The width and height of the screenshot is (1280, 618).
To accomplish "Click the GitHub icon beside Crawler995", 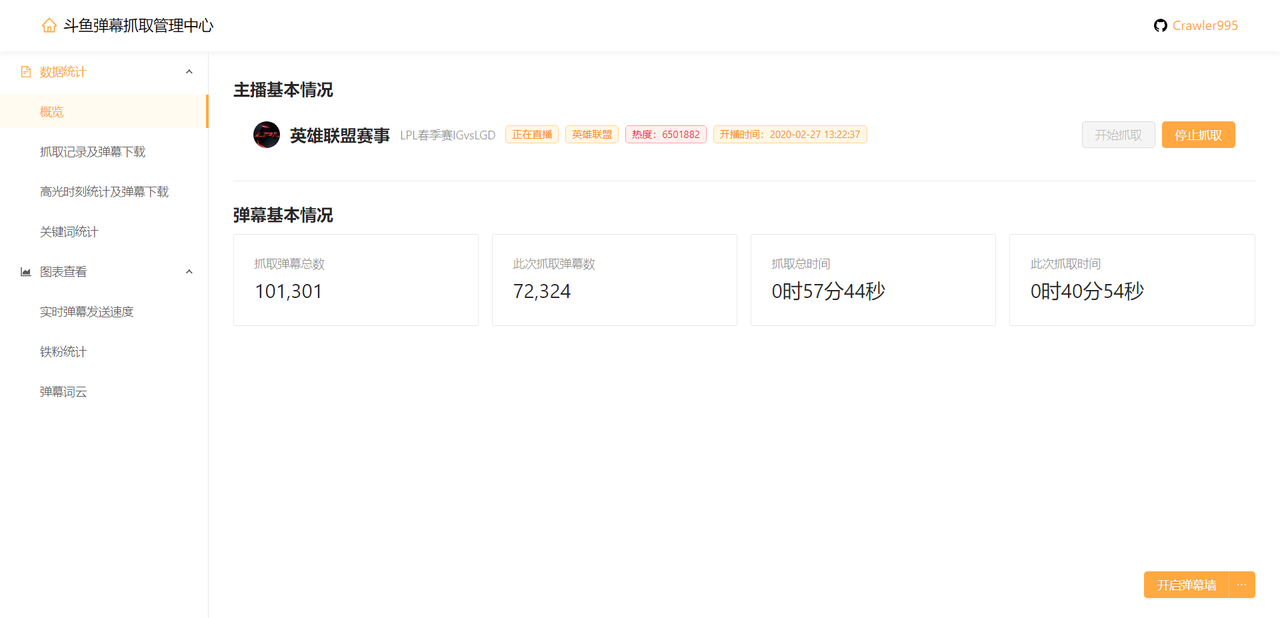I will coord(1160,26).
